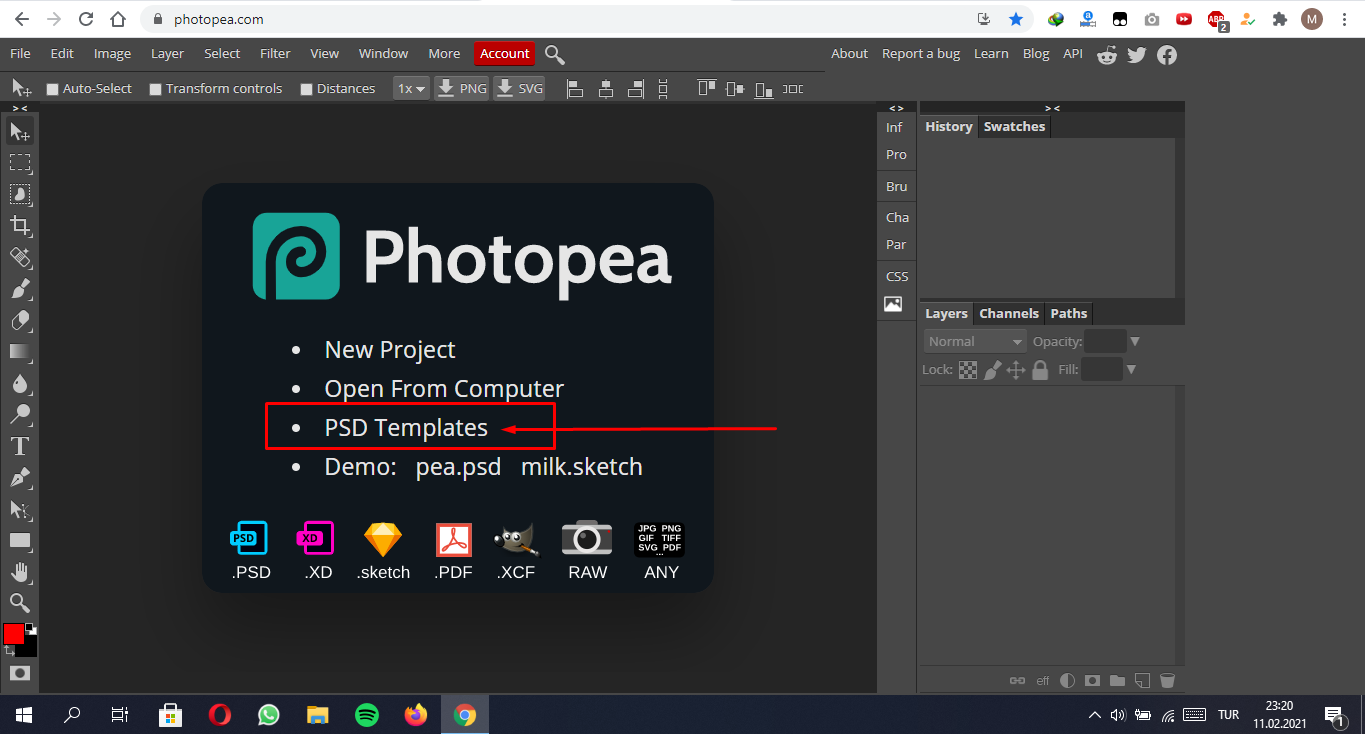Activate the Eraser tool

[20, 320]
